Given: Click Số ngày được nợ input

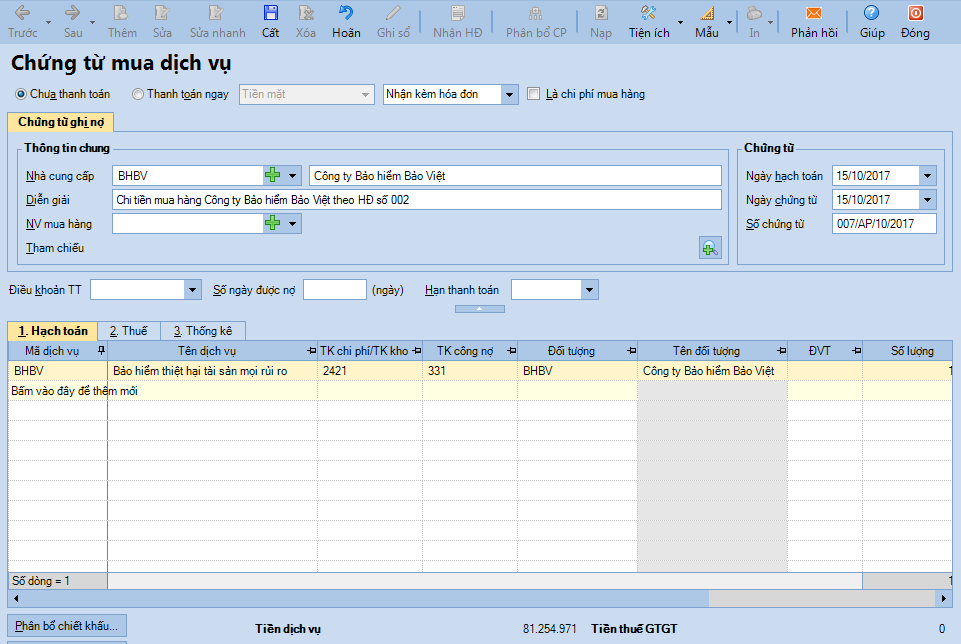Looking at the screenshot, I should coord(335,289).
